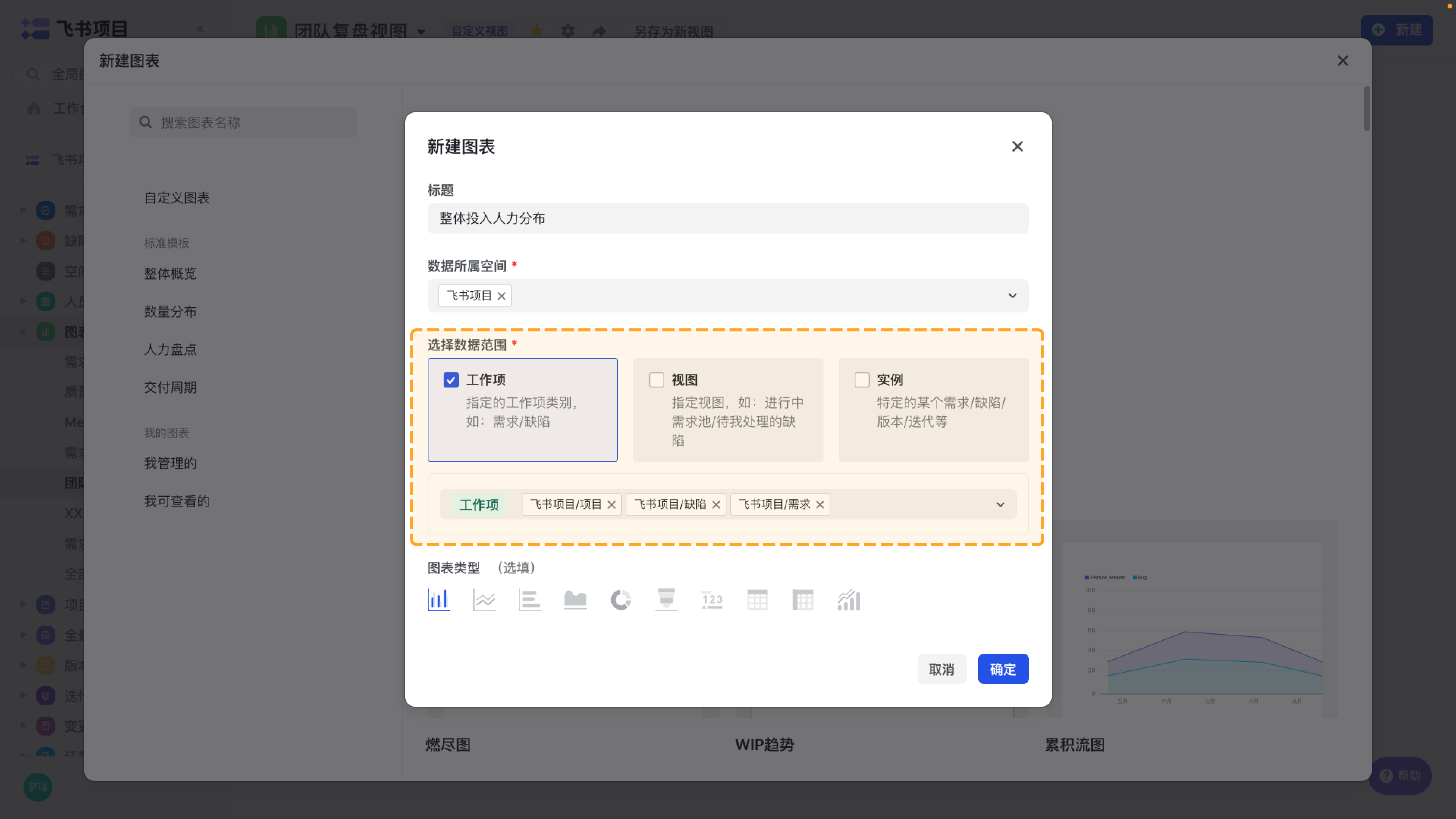Screen dimensions: 1456x819
Task: Open the 梦瑶 user avatar
Action: [38, 787]
